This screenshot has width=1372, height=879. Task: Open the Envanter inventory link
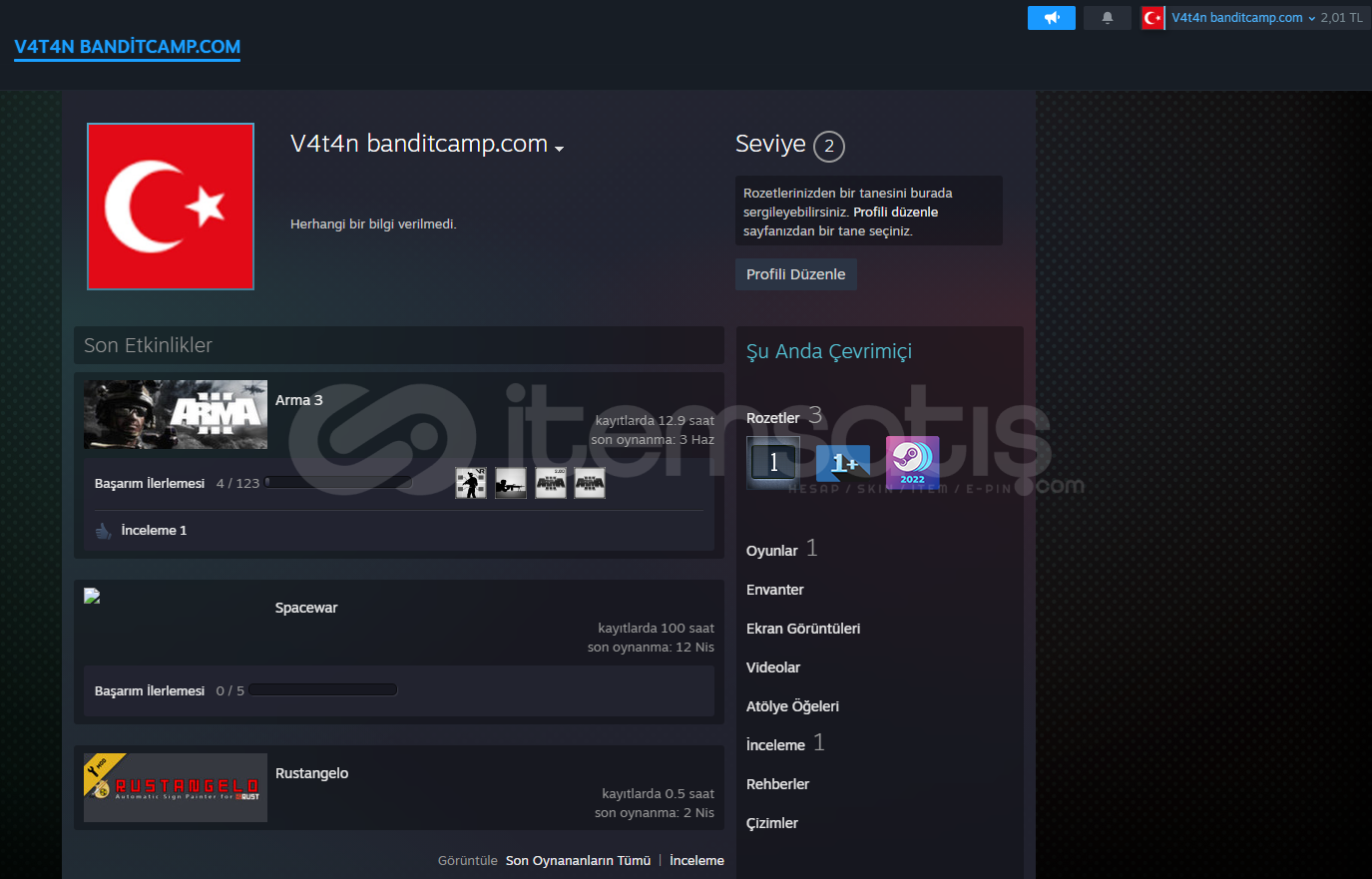click(x=775, y=590)
